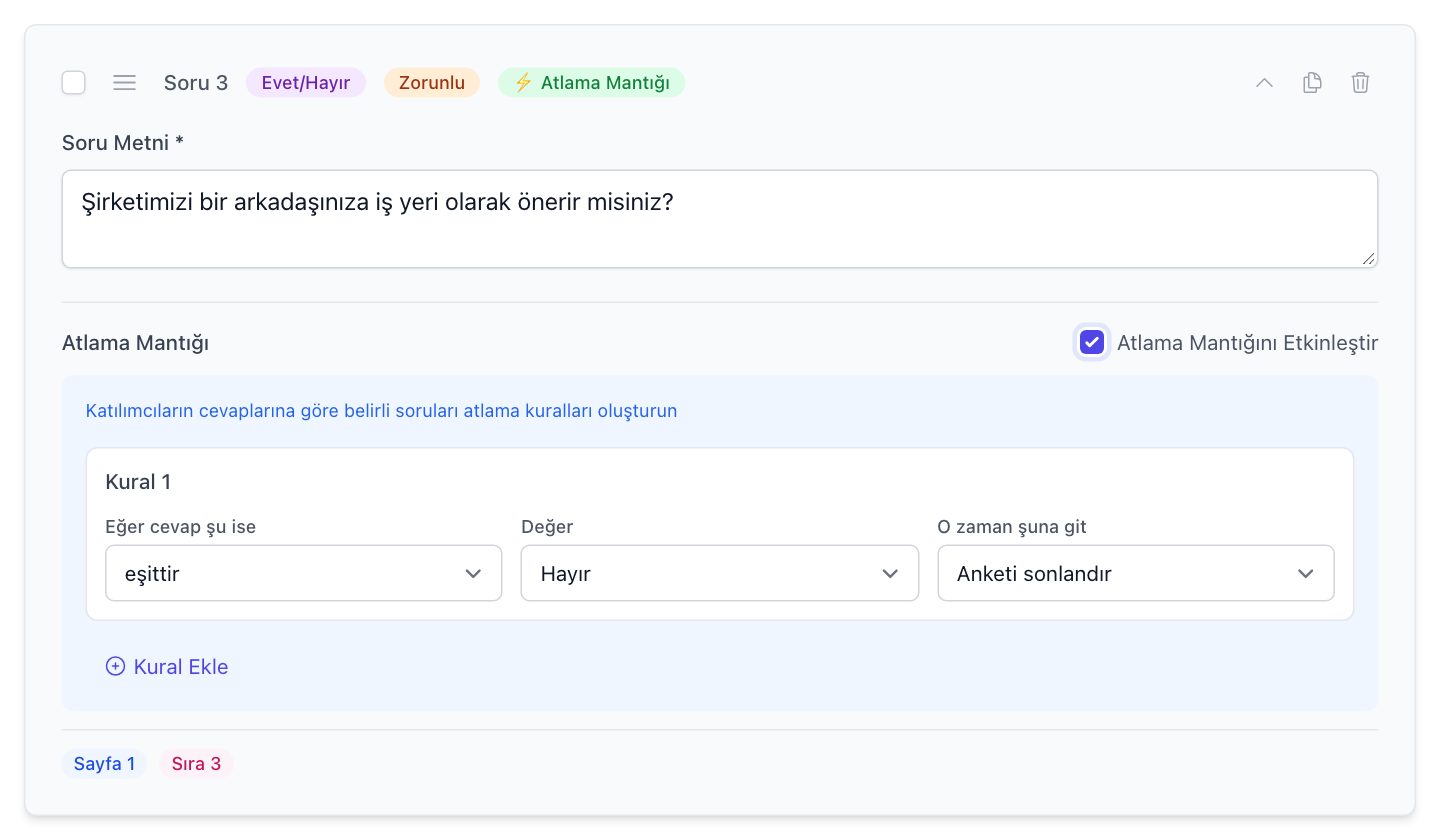The width and height of the screenshot is (1440, 840).
Task: Disable the Atlama Mantığını Etkinleştir checkbox
Action: (1092, 343)
